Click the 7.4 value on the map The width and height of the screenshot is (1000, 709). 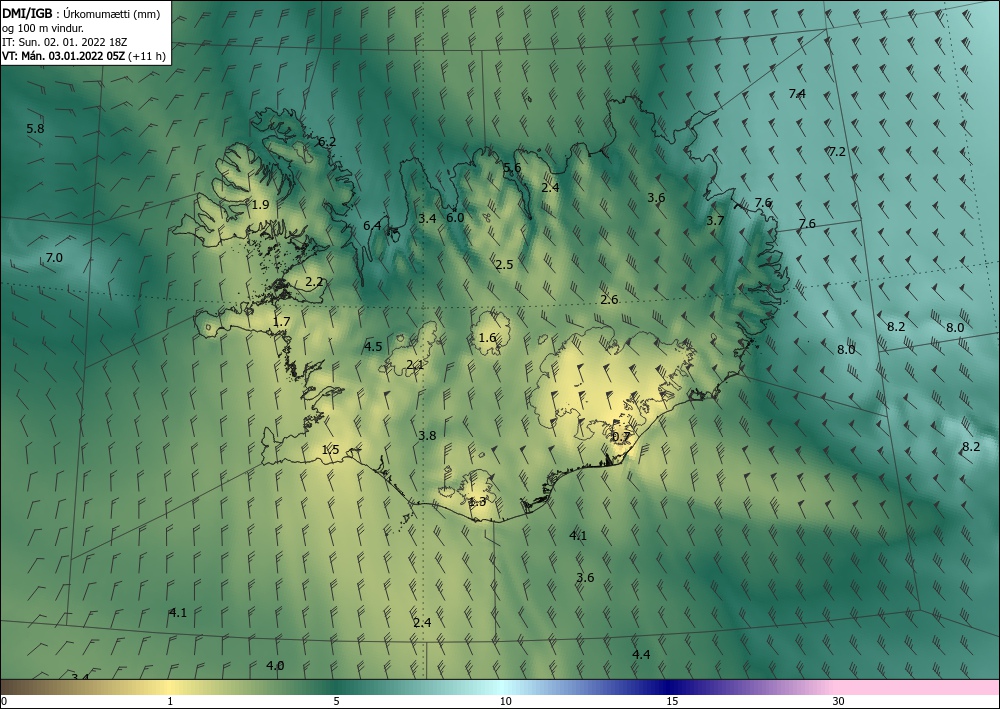pos(797,94)
